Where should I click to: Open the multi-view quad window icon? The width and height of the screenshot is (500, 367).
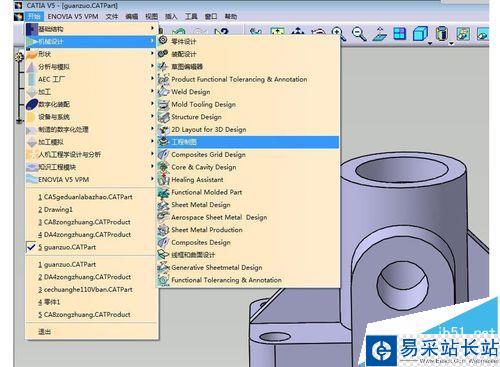pos(400,34)
